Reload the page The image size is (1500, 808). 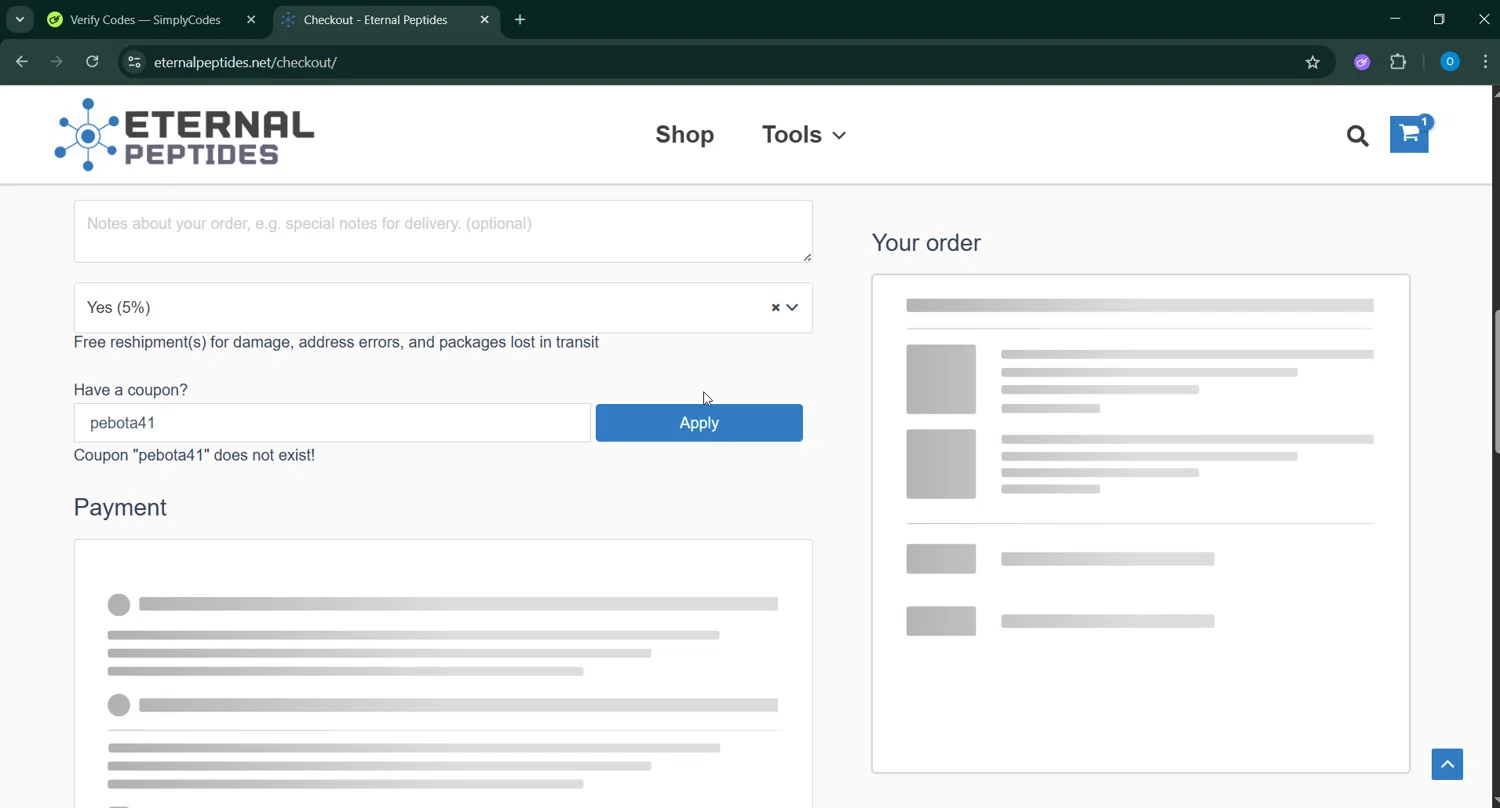click(x=92, y=62)
